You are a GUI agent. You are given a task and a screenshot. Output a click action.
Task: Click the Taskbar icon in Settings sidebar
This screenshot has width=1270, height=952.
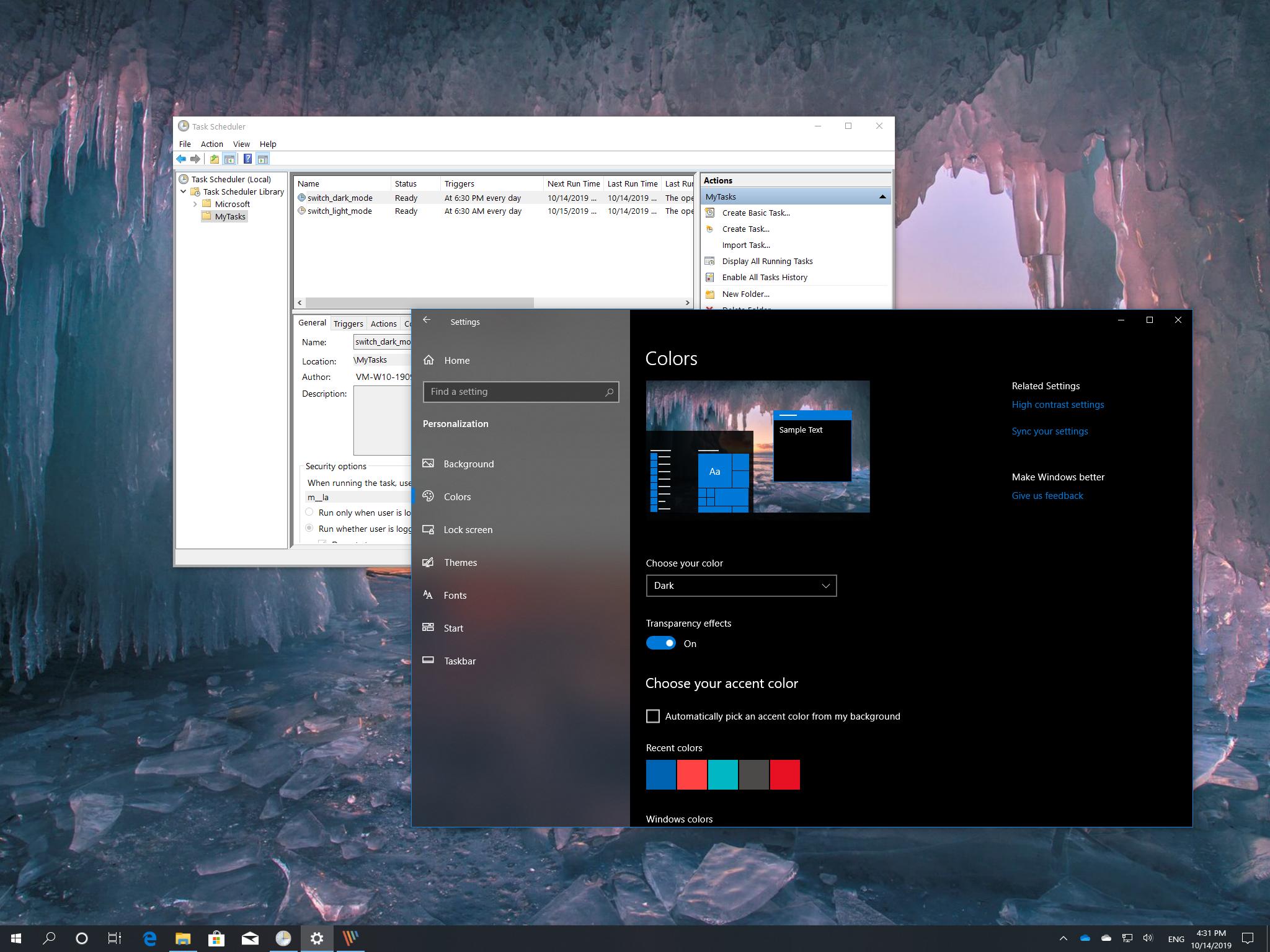click(x=428, y=660)
